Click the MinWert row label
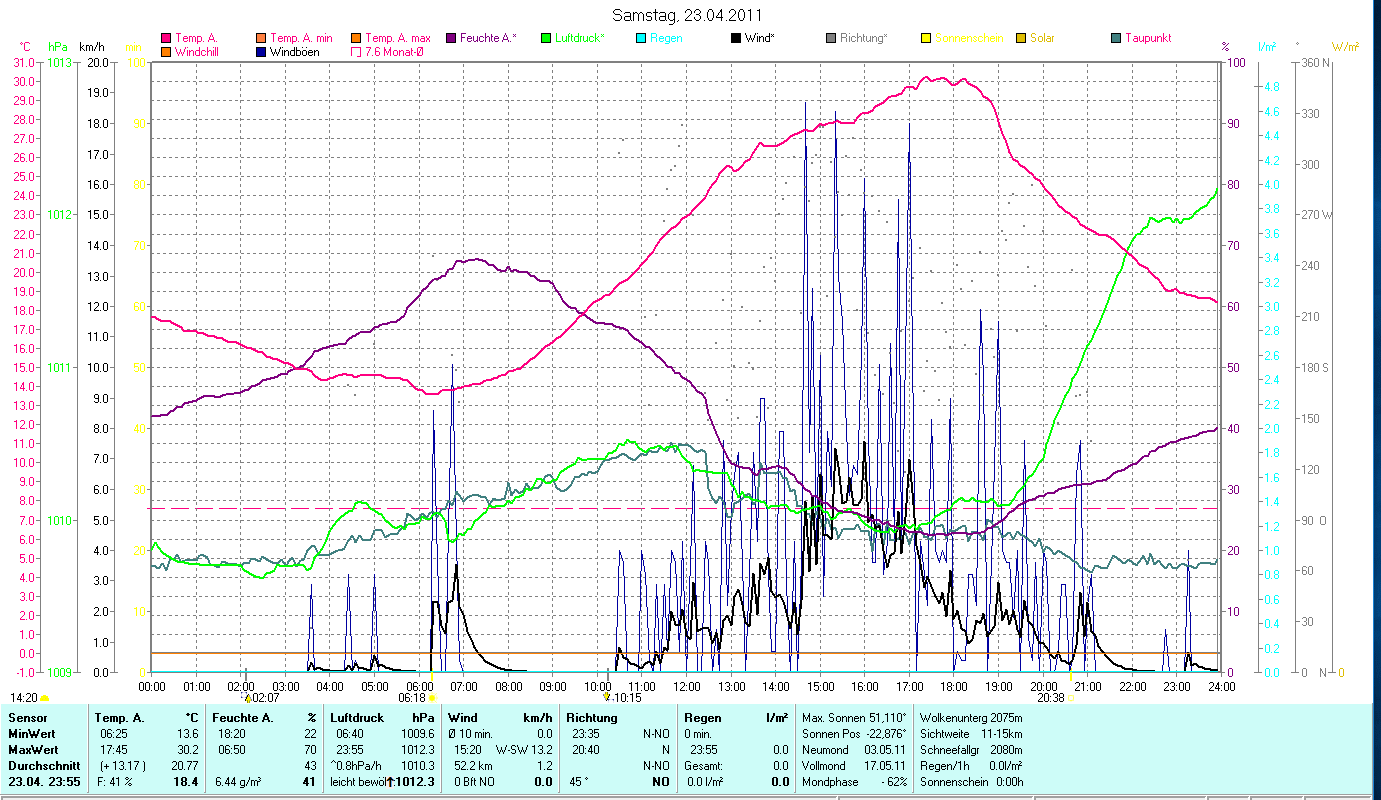 point(31,734)
